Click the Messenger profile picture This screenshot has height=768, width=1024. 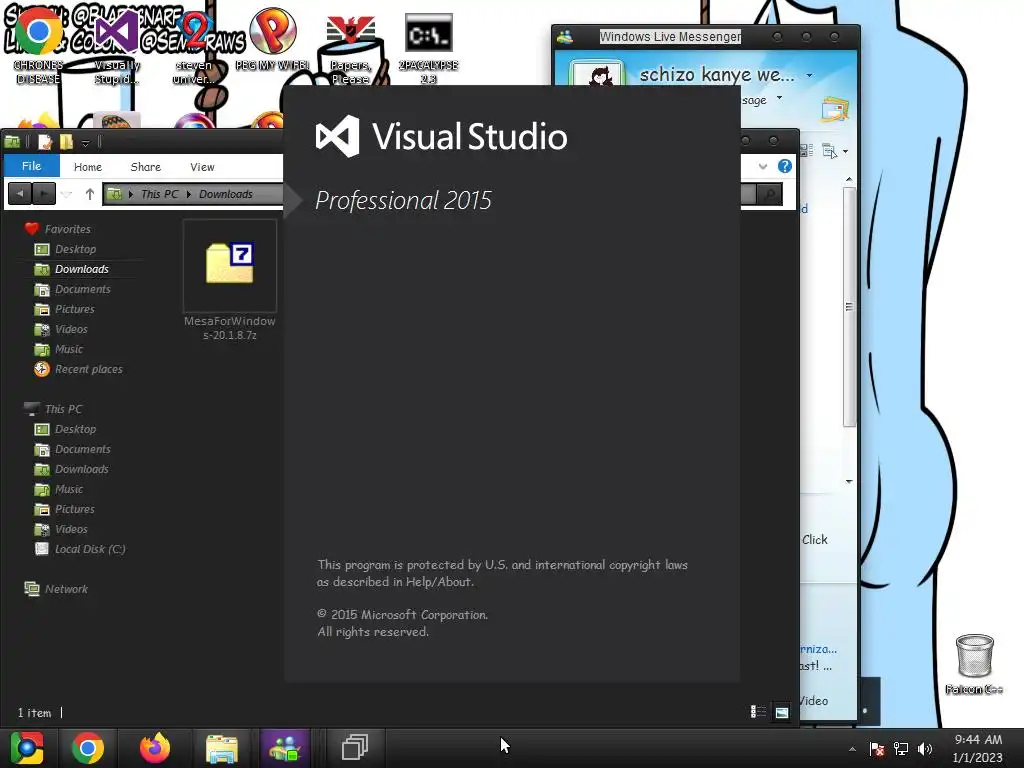597,74
